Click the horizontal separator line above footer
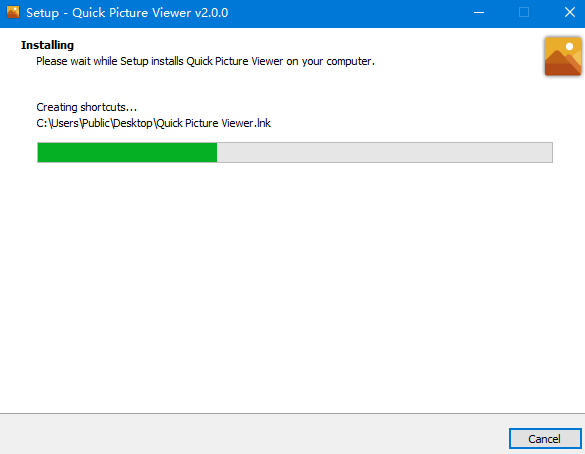This screenshot has width=585, height=454. [292, 413]
